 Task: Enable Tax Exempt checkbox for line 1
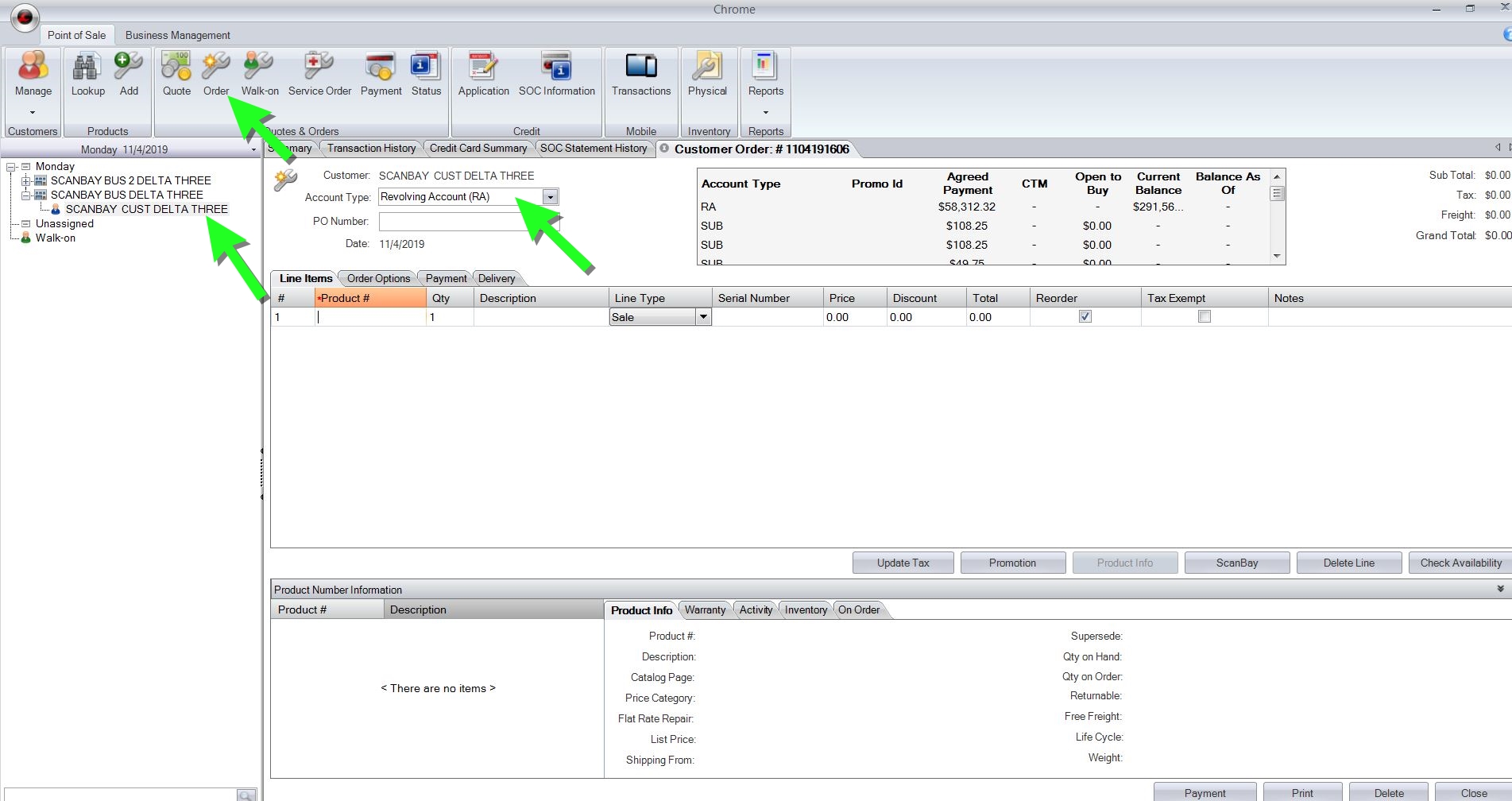click(x=1204, y=316)
